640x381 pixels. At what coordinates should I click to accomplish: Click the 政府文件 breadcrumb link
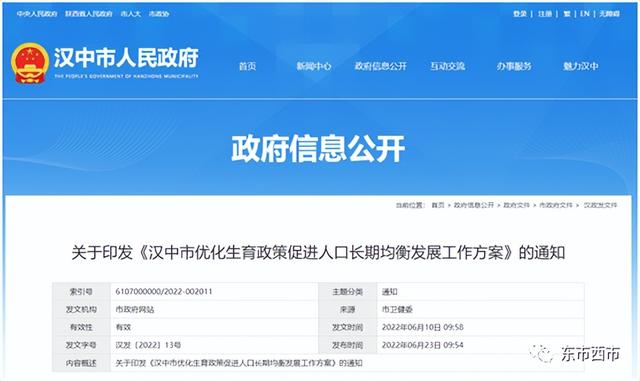(516, 205)
